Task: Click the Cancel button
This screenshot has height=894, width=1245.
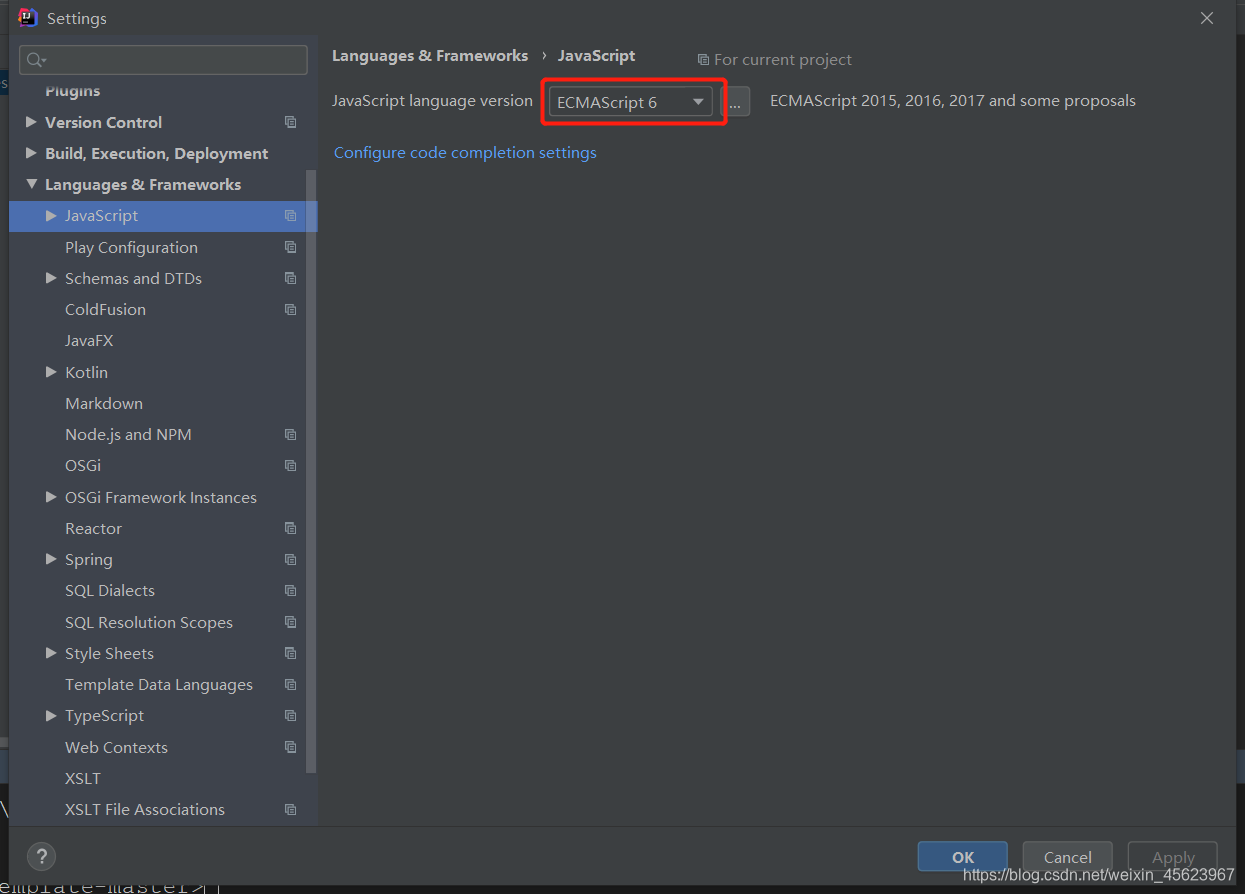Action: click(x=1068, y=857)
